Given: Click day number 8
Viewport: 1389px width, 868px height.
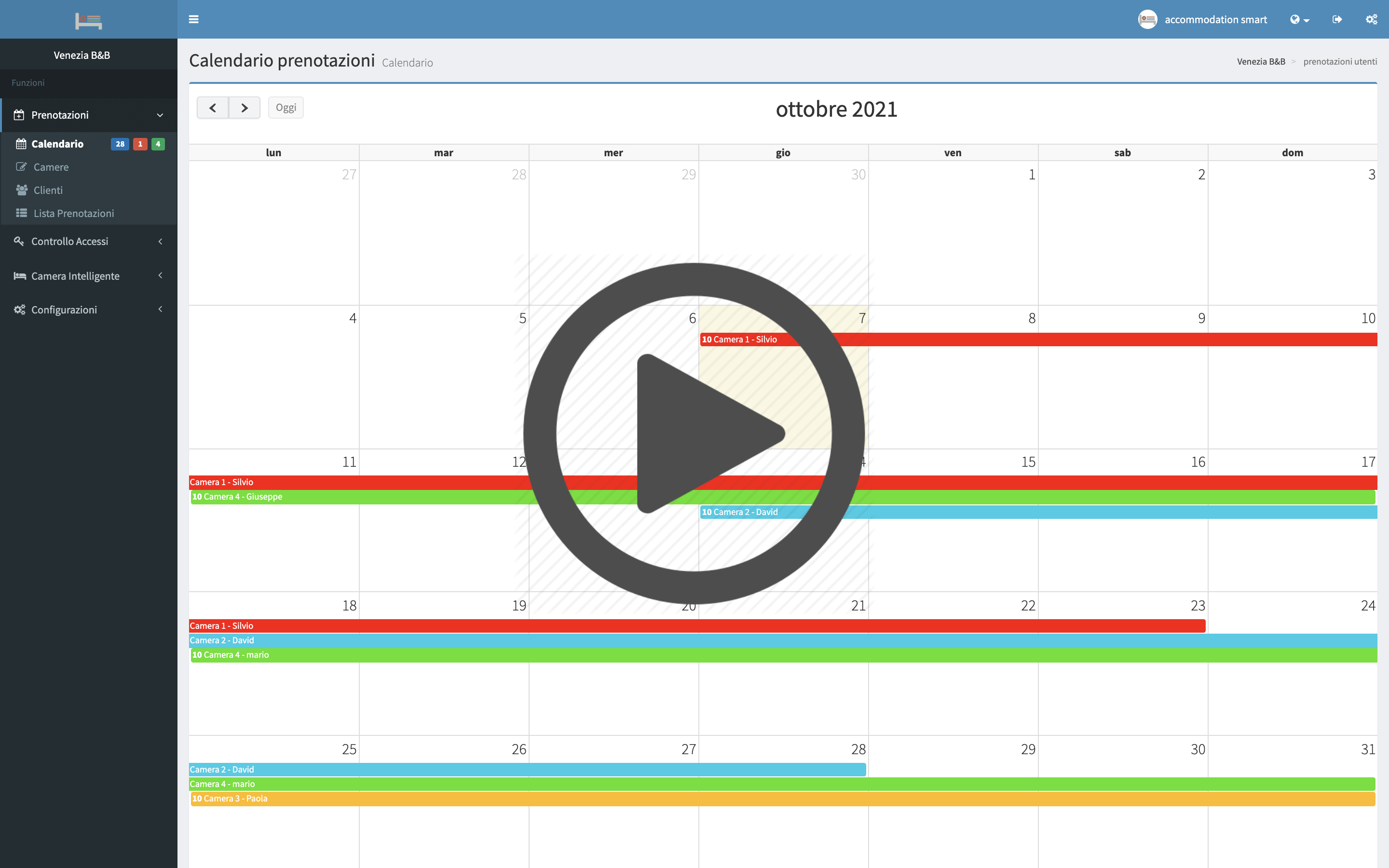Looking at the screenshot, I should [1032, 318].
